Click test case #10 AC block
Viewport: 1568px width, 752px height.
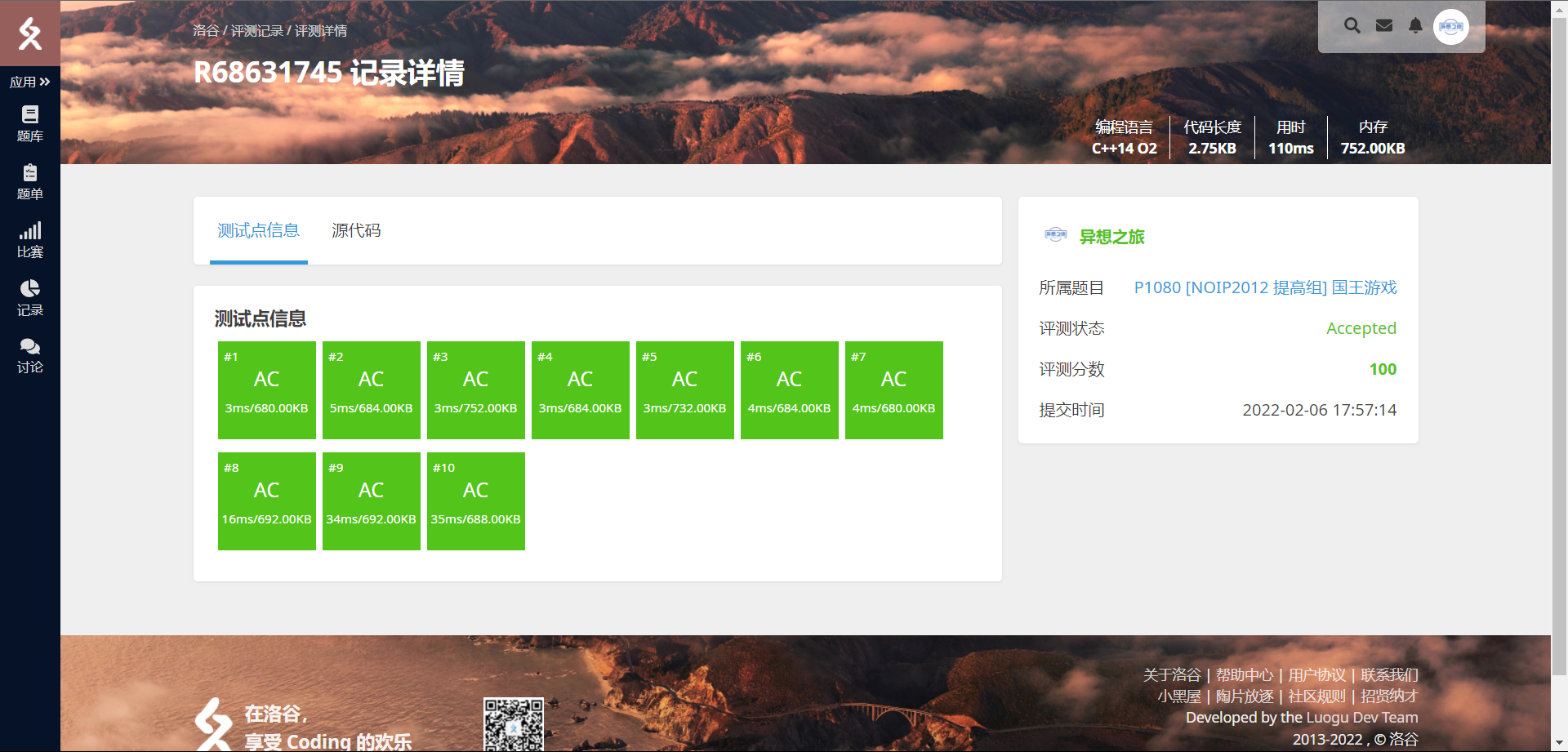(x=476, y=501)
